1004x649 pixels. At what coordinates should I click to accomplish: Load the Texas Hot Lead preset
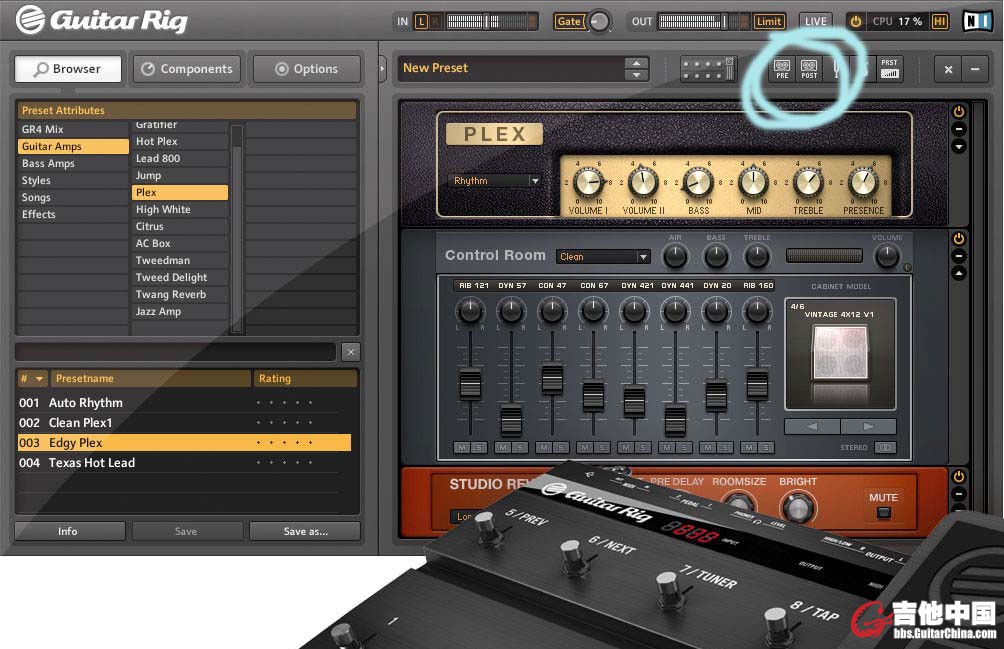[184, 462]
